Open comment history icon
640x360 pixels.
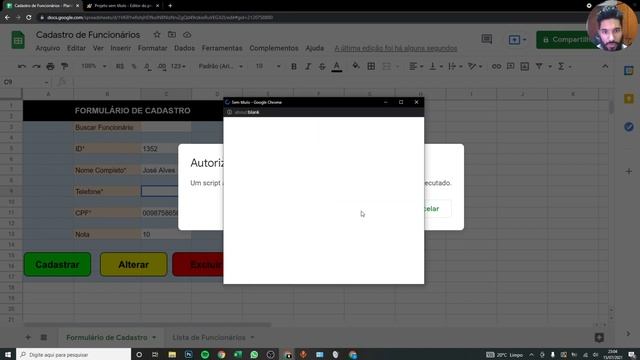[487, 39]
